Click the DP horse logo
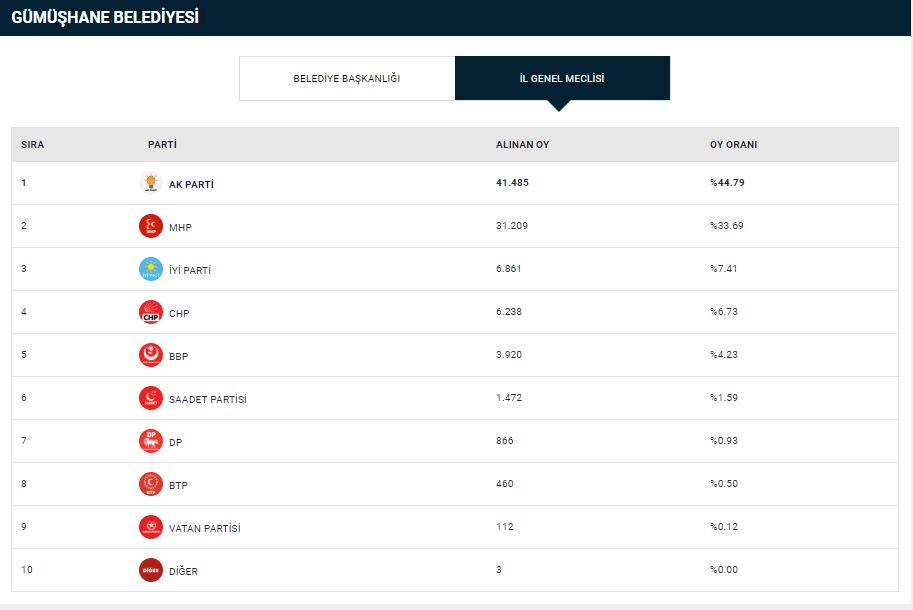Viewport: 913px width, 610px height. coord(151,441)
